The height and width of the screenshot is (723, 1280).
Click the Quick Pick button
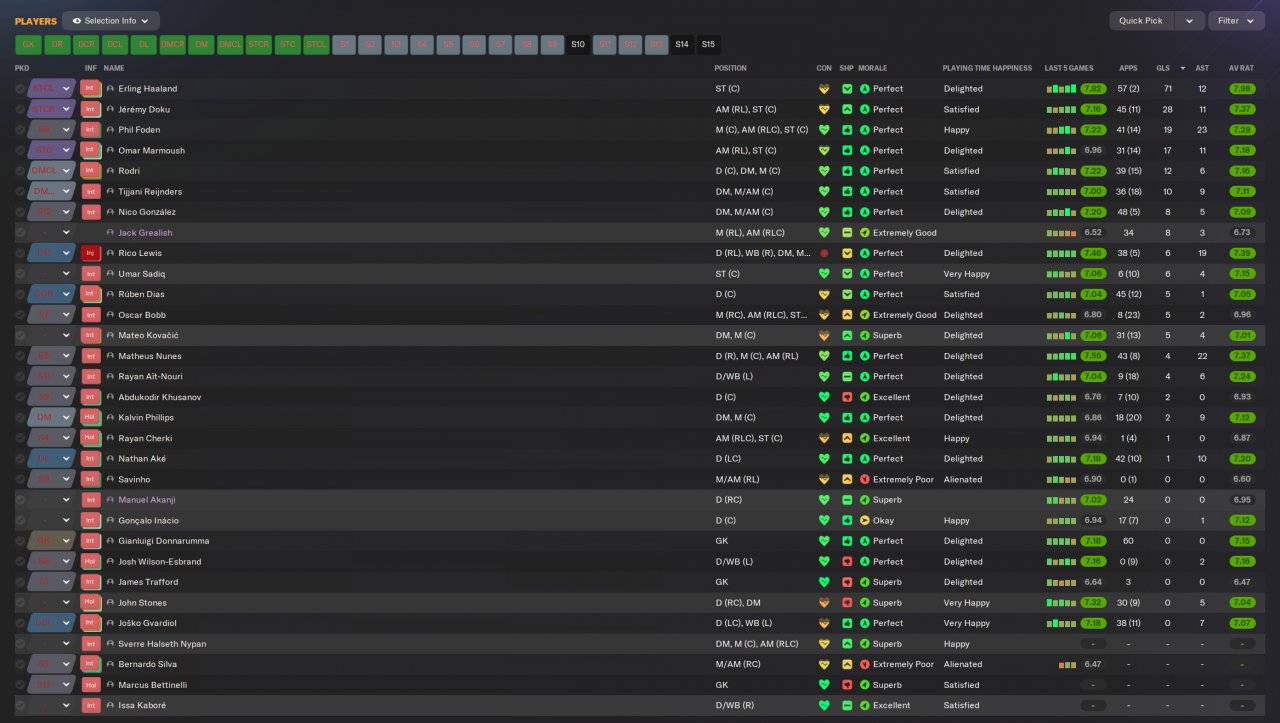point(1141,21)
